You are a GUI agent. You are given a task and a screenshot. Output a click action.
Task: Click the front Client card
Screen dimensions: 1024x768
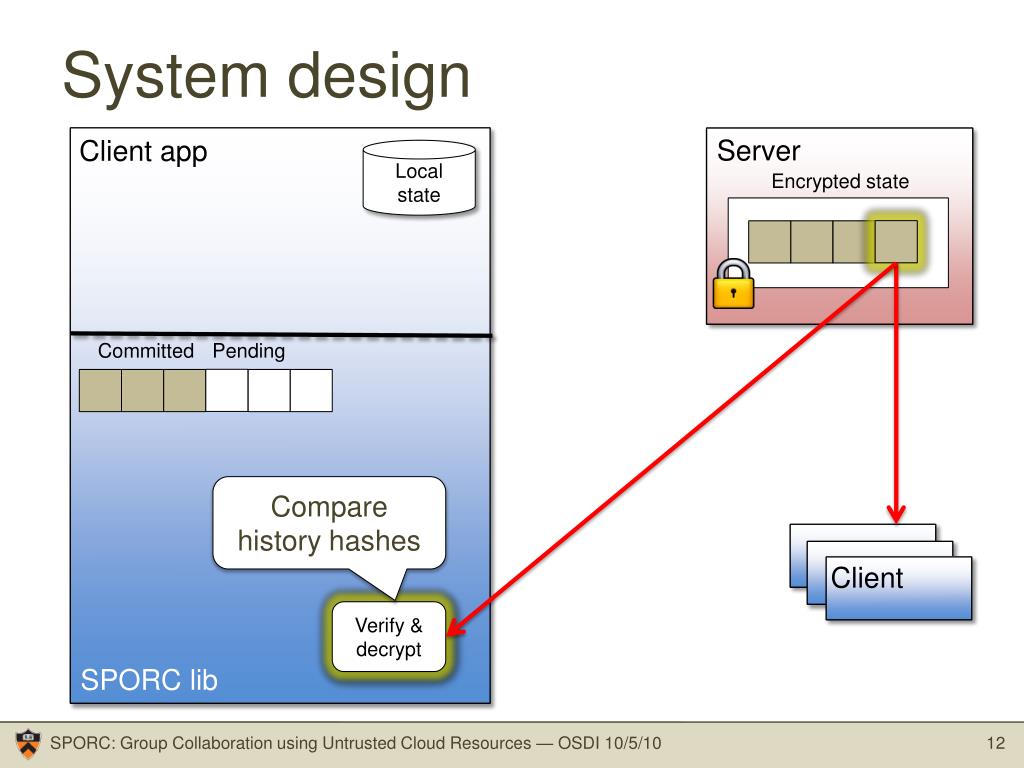(899, 588)
